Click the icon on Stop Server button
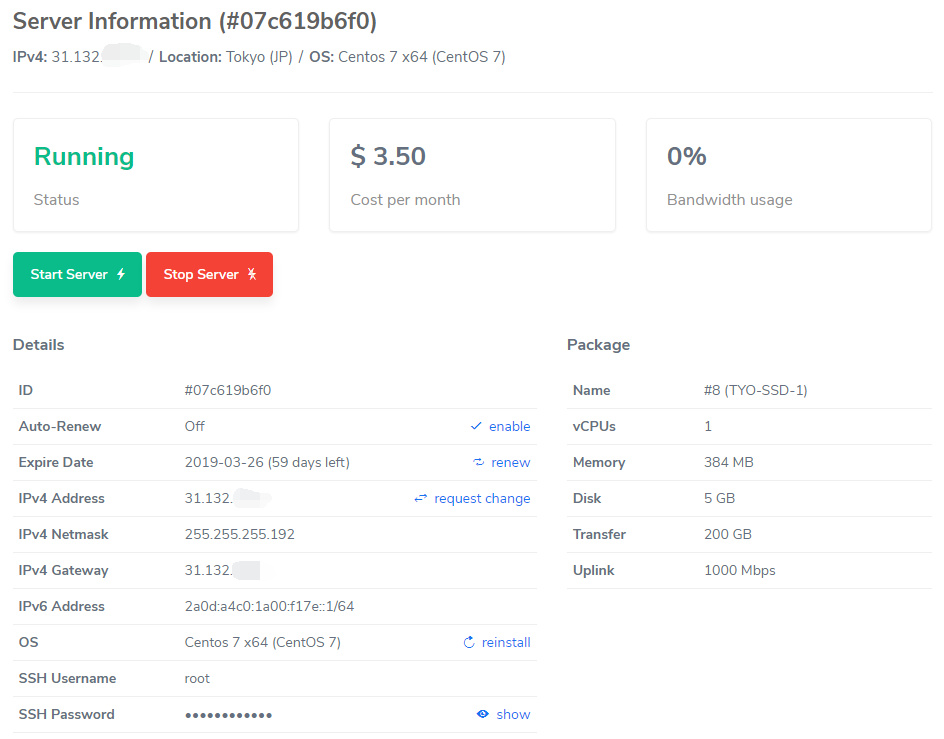Screen dimensions: 944x739 (x=252, y=275)
